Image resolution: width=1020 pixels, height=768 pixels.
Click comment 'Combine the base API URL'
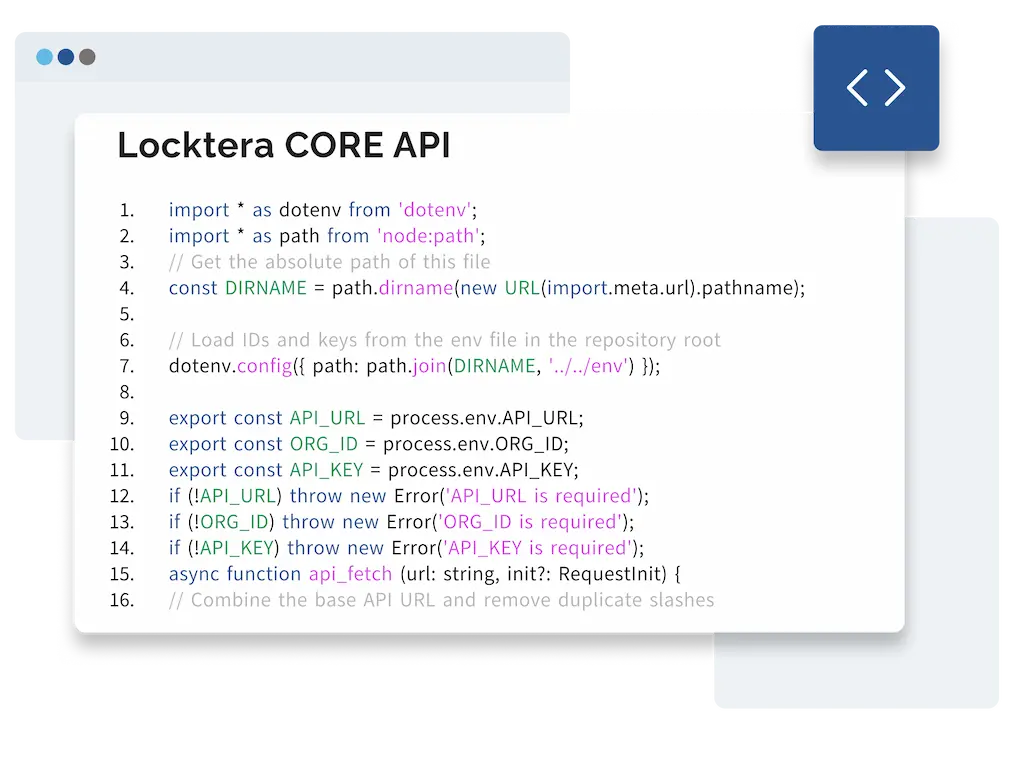[x=441, y=600]
